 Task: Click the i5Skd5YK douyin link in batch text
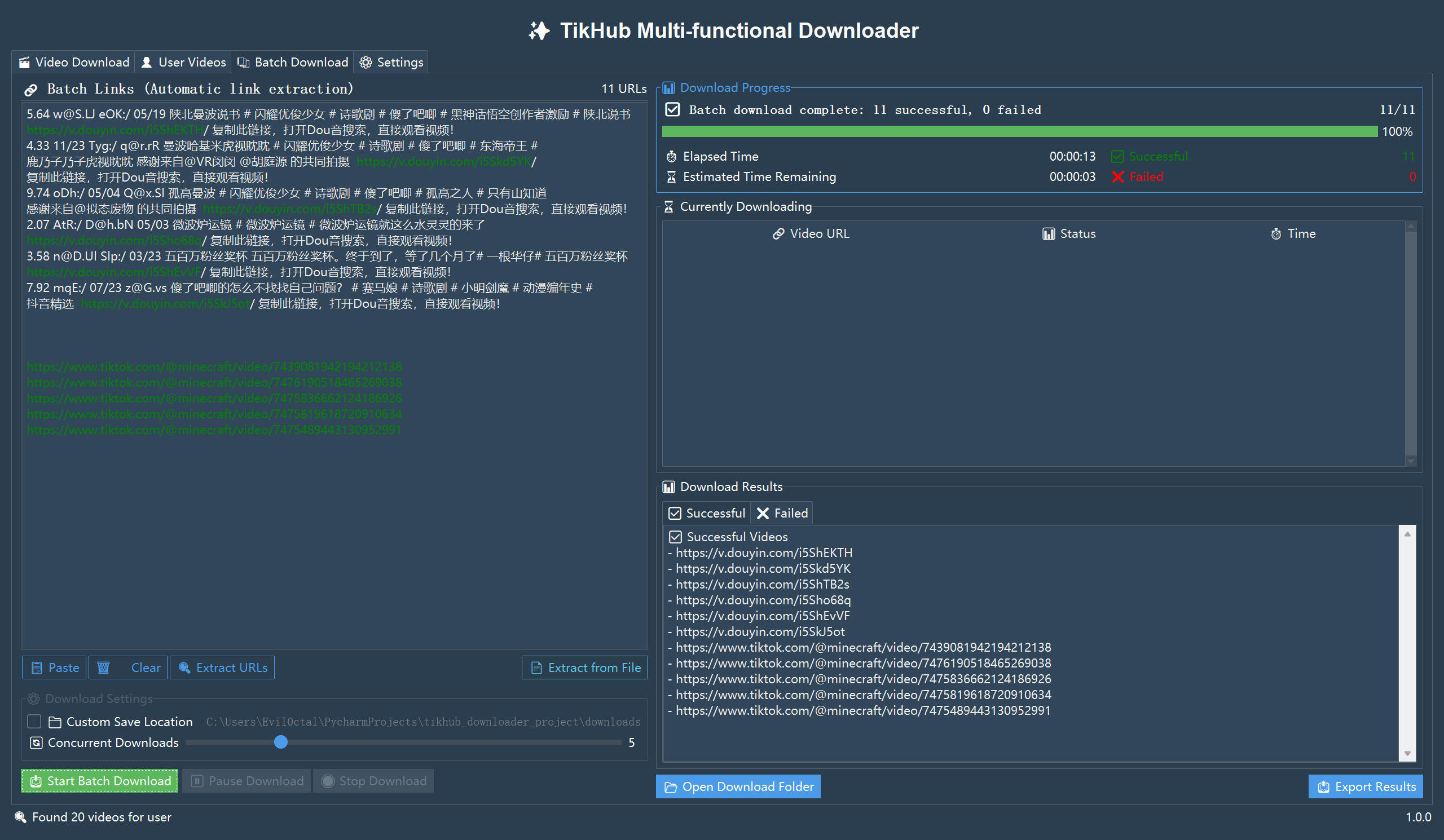444,161
